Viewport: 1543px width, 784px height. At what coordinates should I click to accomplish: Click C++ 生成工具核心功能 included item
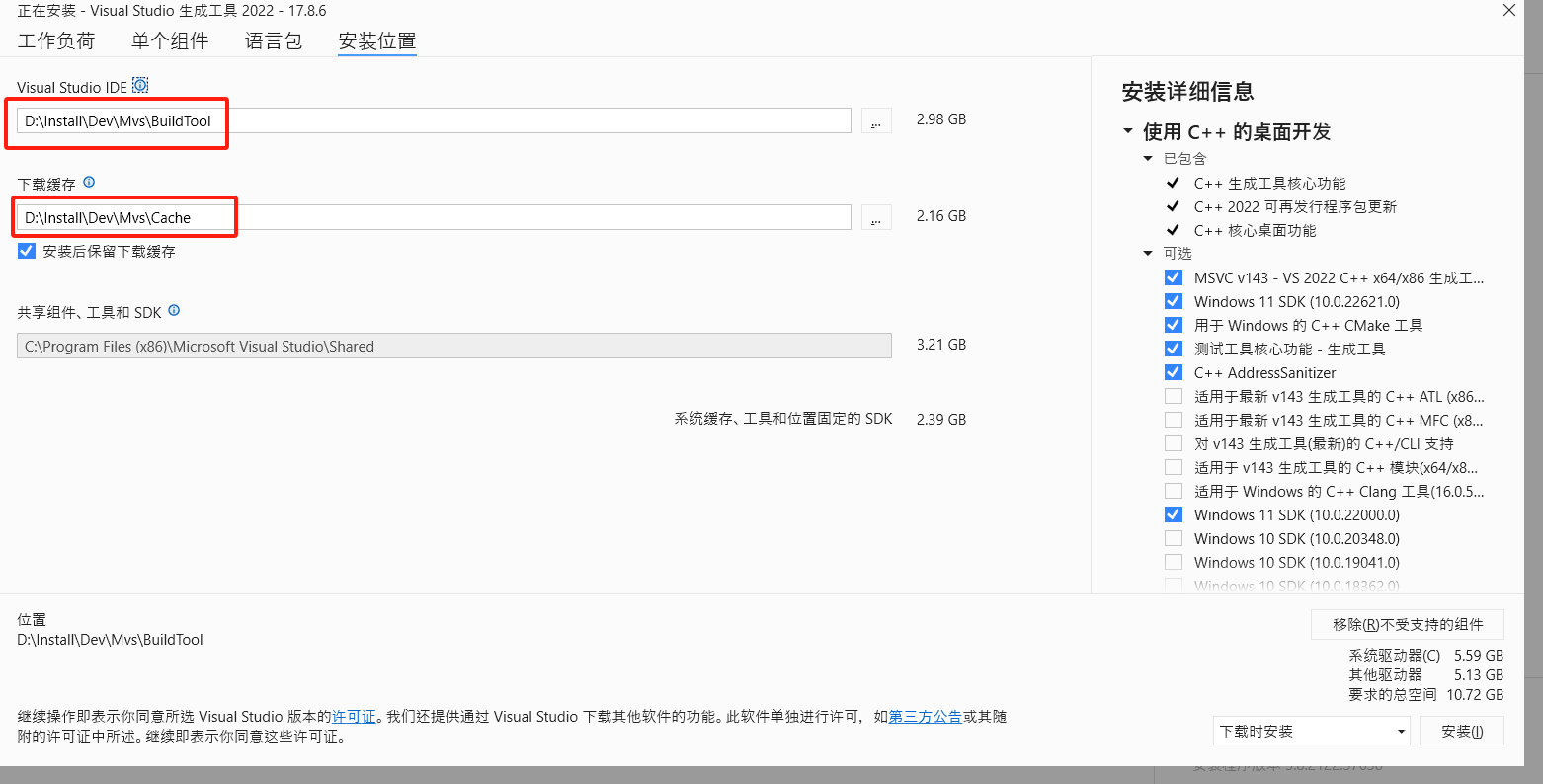pyautogui.click(x=1269, y=184)
